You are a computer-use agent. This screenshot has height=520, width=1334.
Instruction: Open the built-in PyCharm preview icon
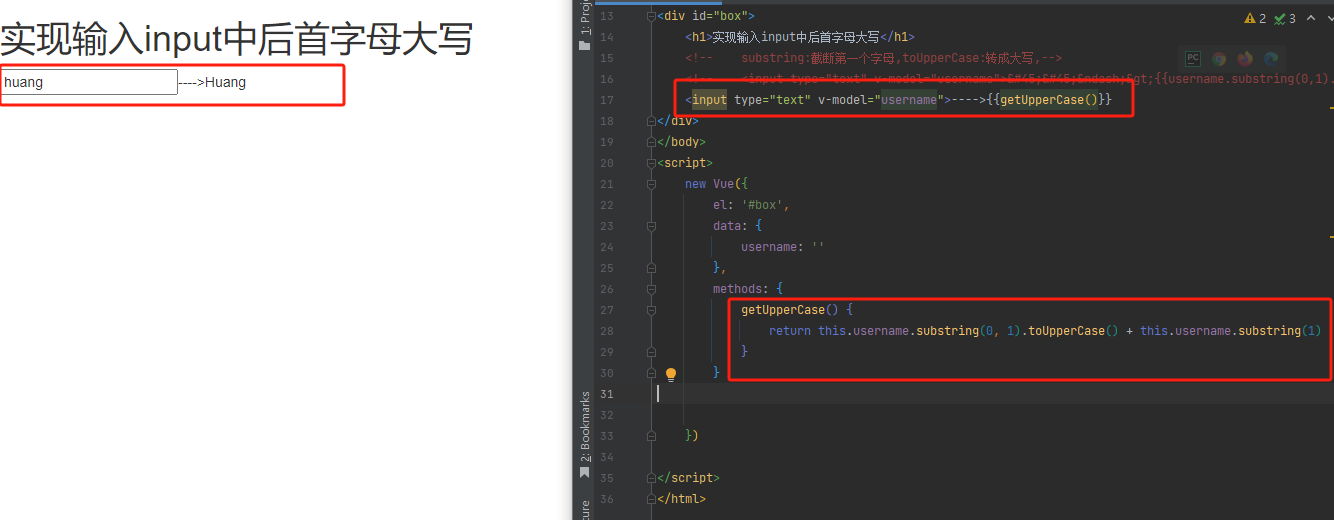[1193, 59]
